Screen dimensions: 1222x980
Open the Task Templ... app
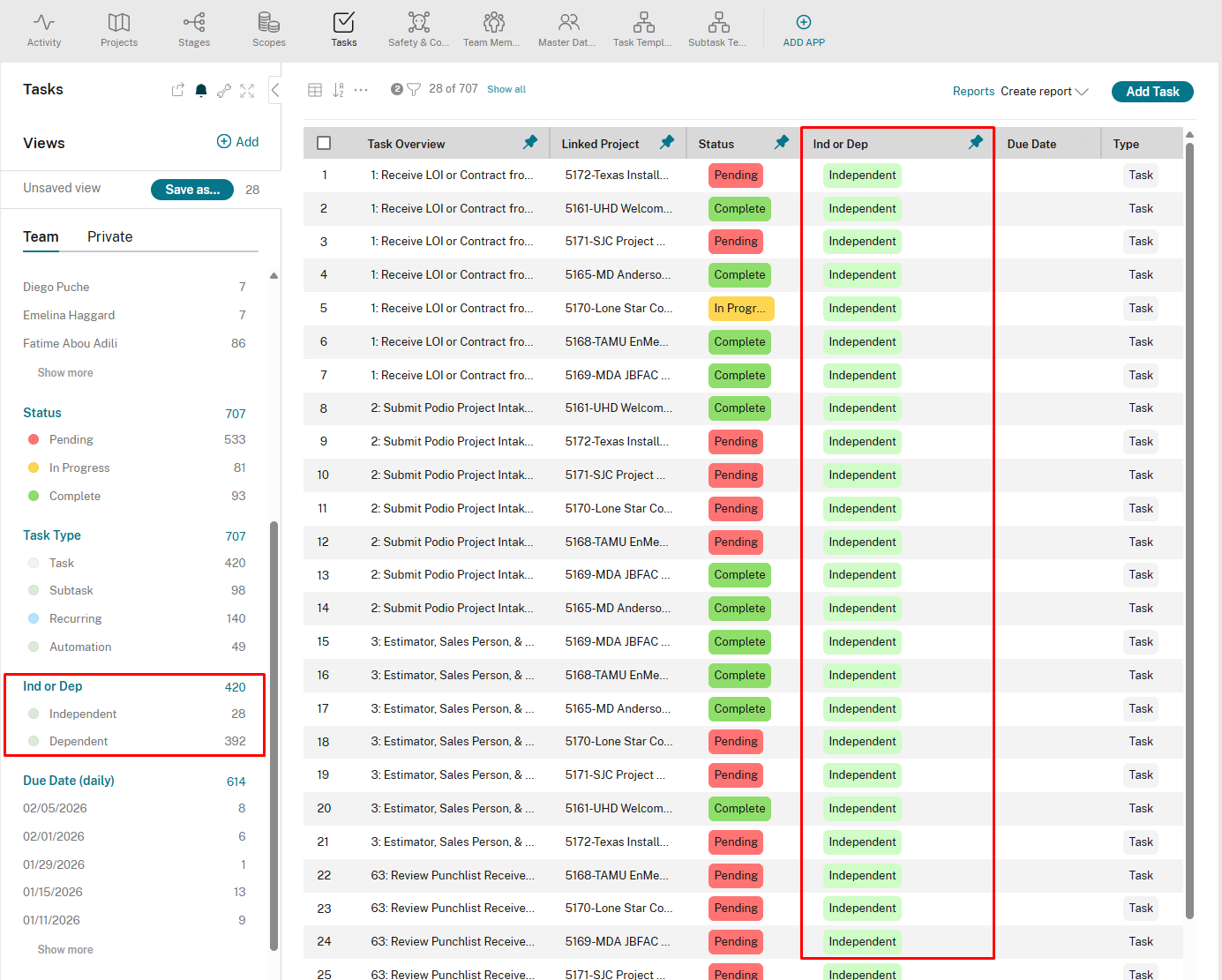click(x=643, y=30)
